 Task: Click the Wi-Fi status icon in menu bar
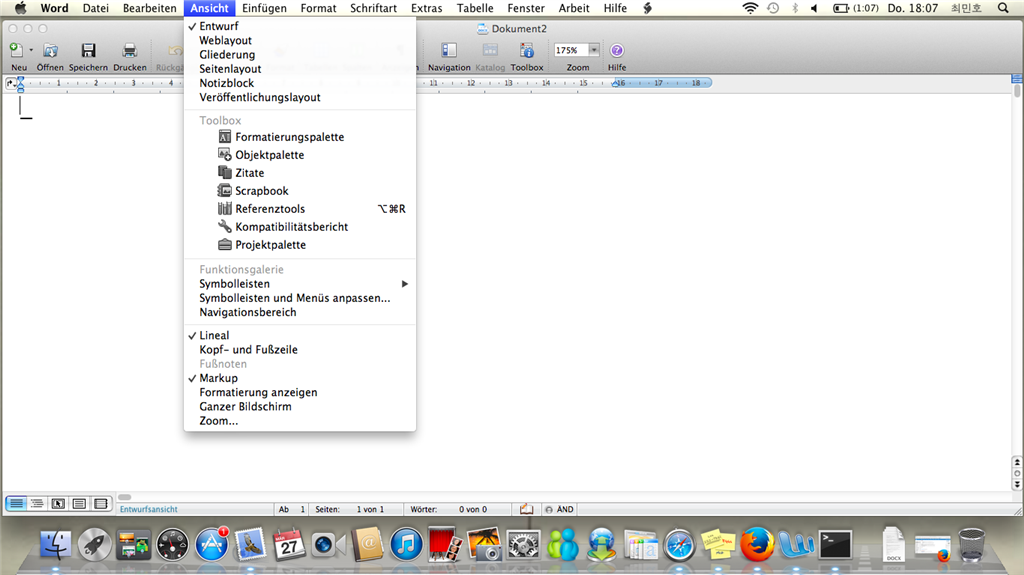(750, 8)
